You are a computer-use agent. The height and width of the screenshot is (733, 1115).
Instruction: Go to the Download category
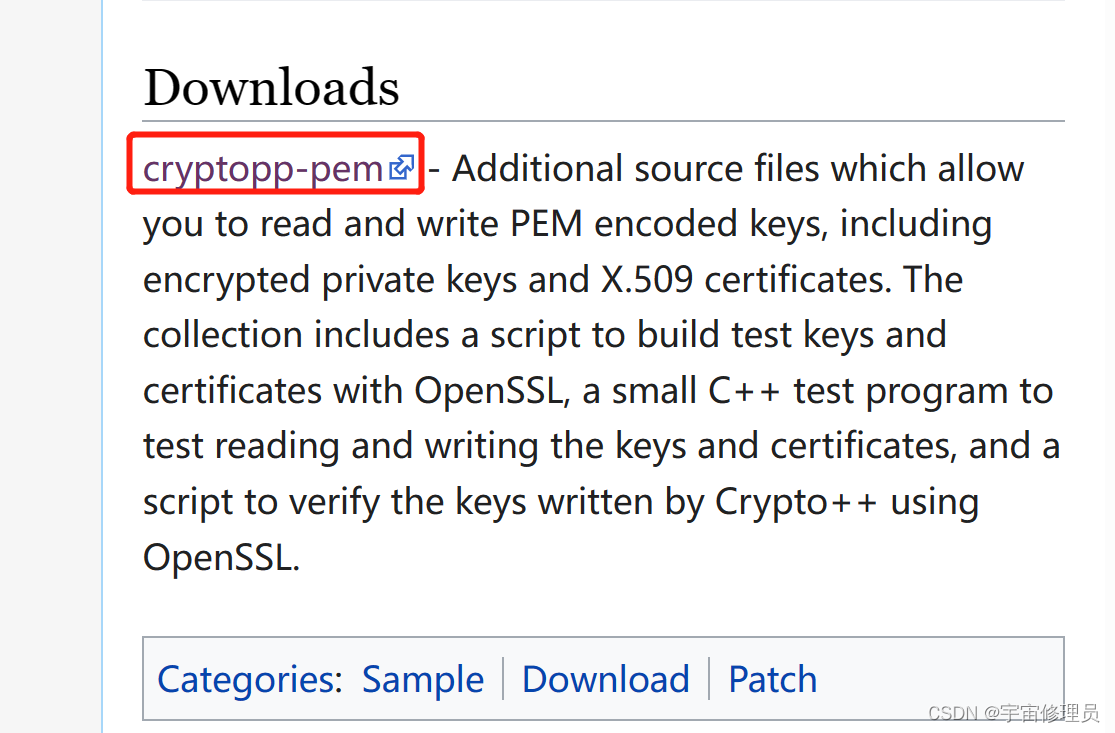pyautogui.click(x=606, y=680)
